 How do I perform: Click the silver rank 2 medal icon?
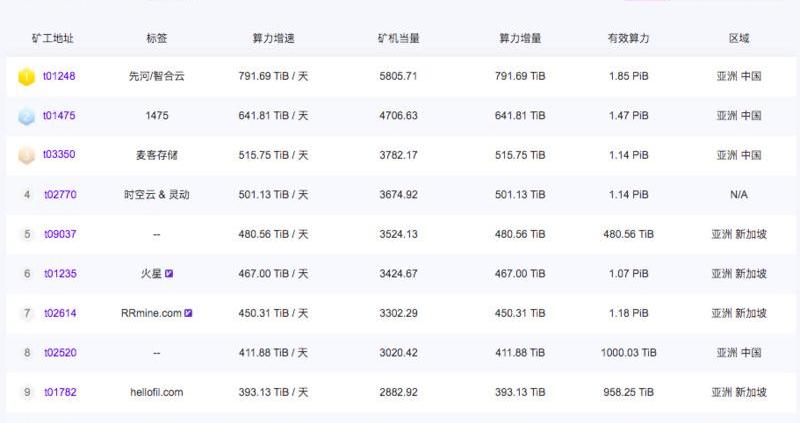click(x=27, y=116)
